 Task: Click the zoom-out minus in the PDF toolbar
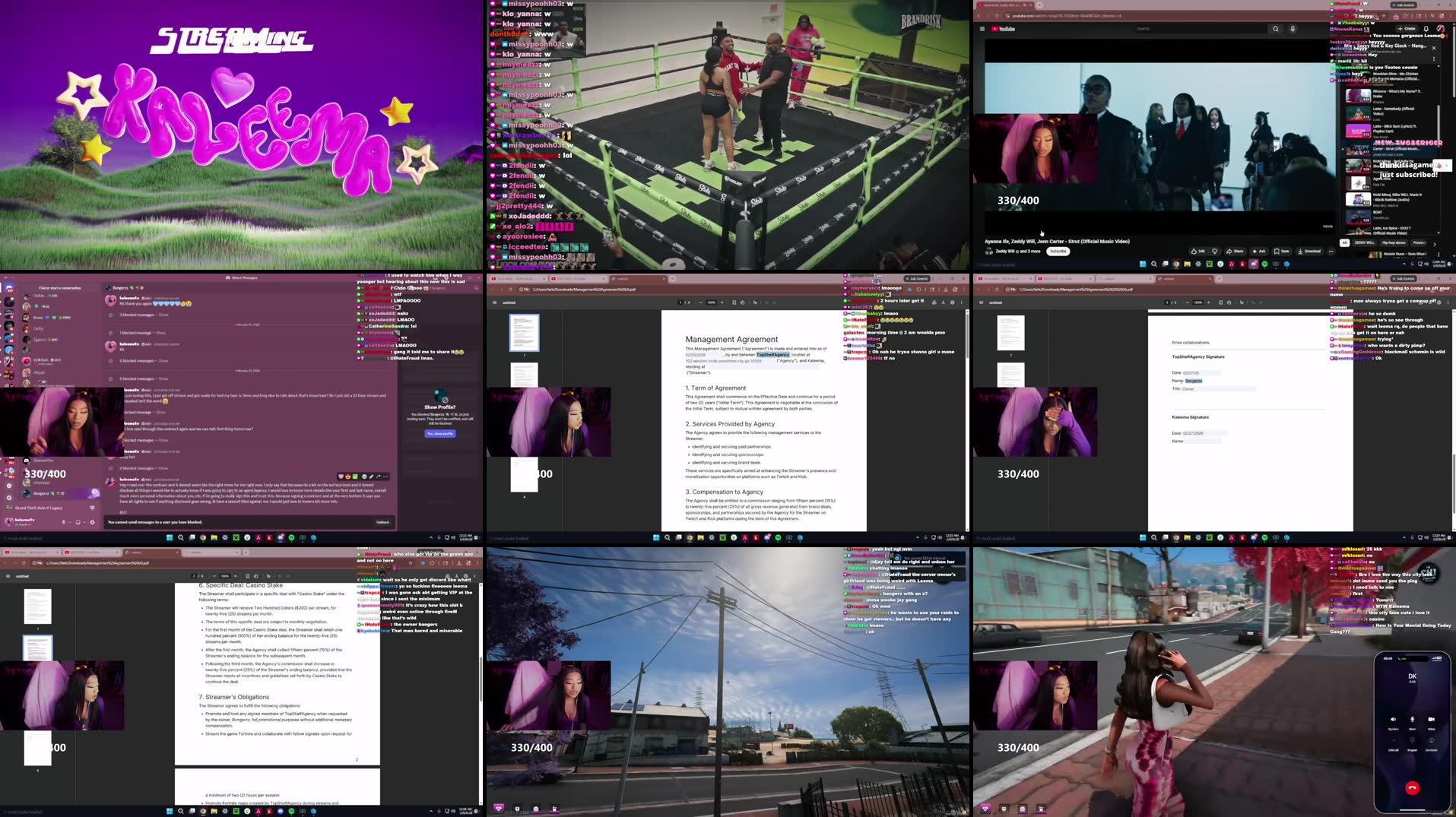[x=700, y=302]
